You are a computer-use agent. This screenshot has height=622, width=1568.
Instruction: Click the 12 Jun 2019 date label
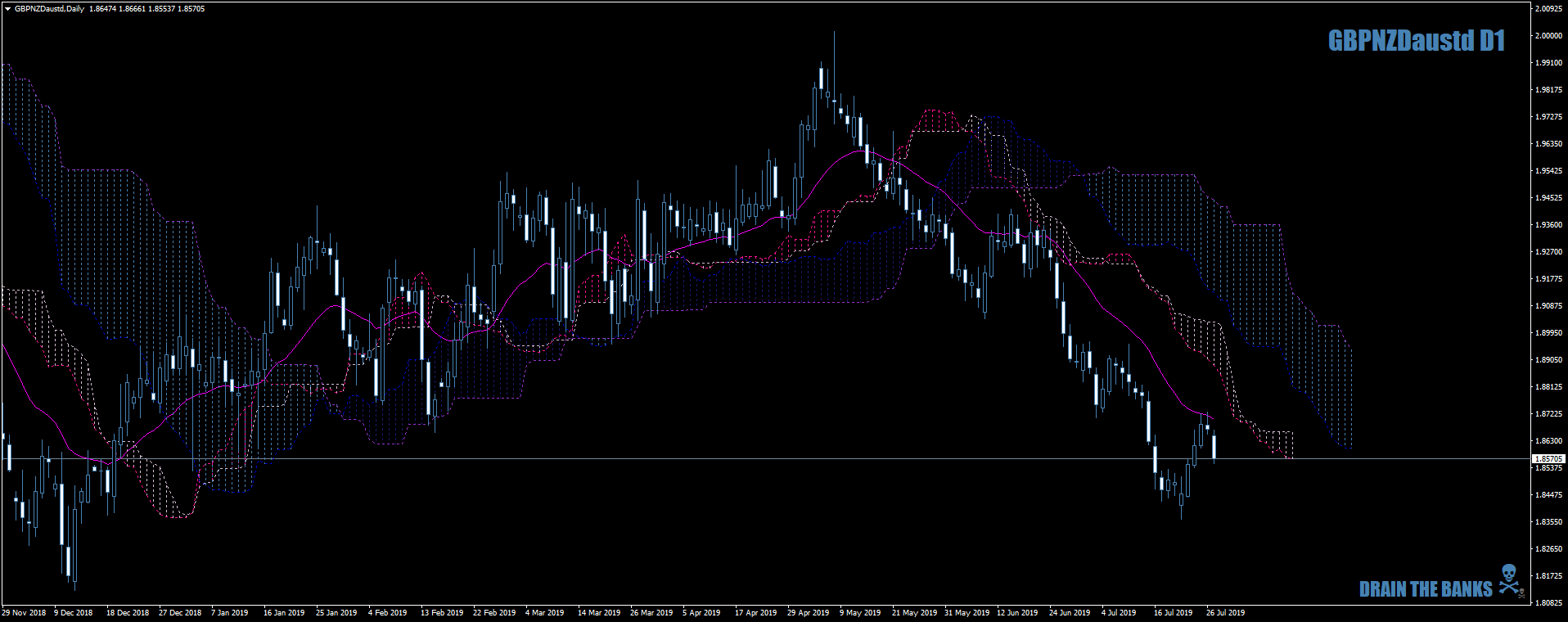click(x=1017, y=613)
